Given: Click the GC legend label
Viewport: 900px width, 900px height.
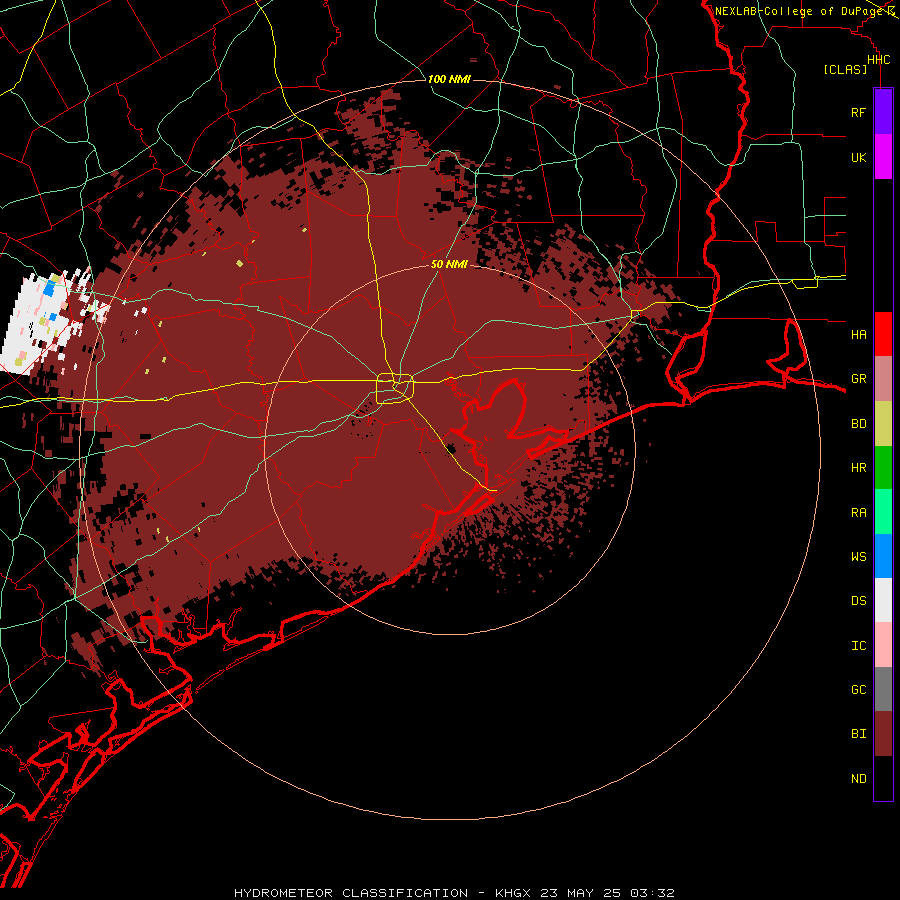Looking at the screenshot, I should [x=858, y=690].
